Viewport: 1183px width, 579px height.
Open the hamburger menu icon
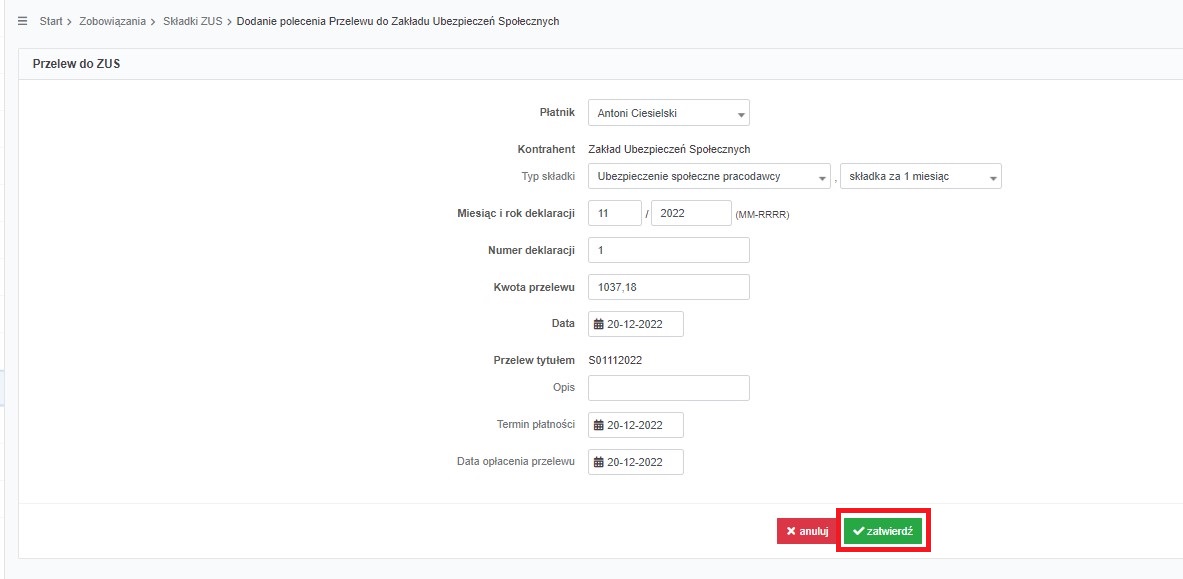(x=22, y=21)
